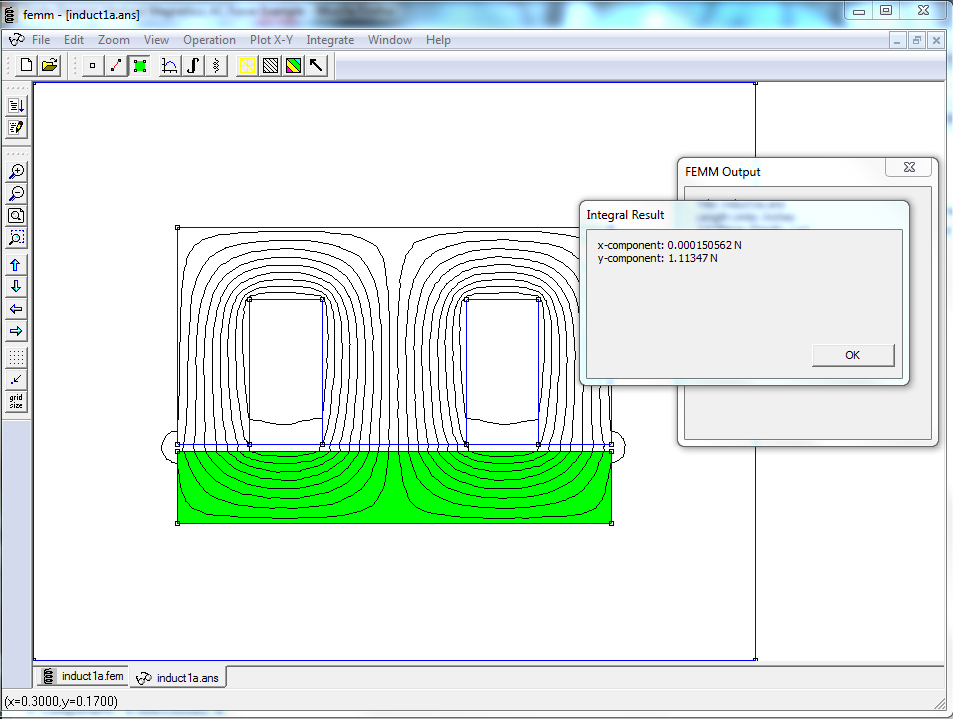Open the Edit menu

[74, 40]
